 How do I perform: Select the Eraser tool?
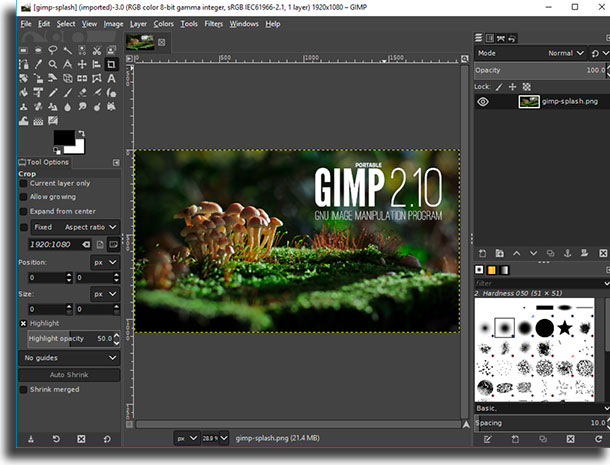82,93
